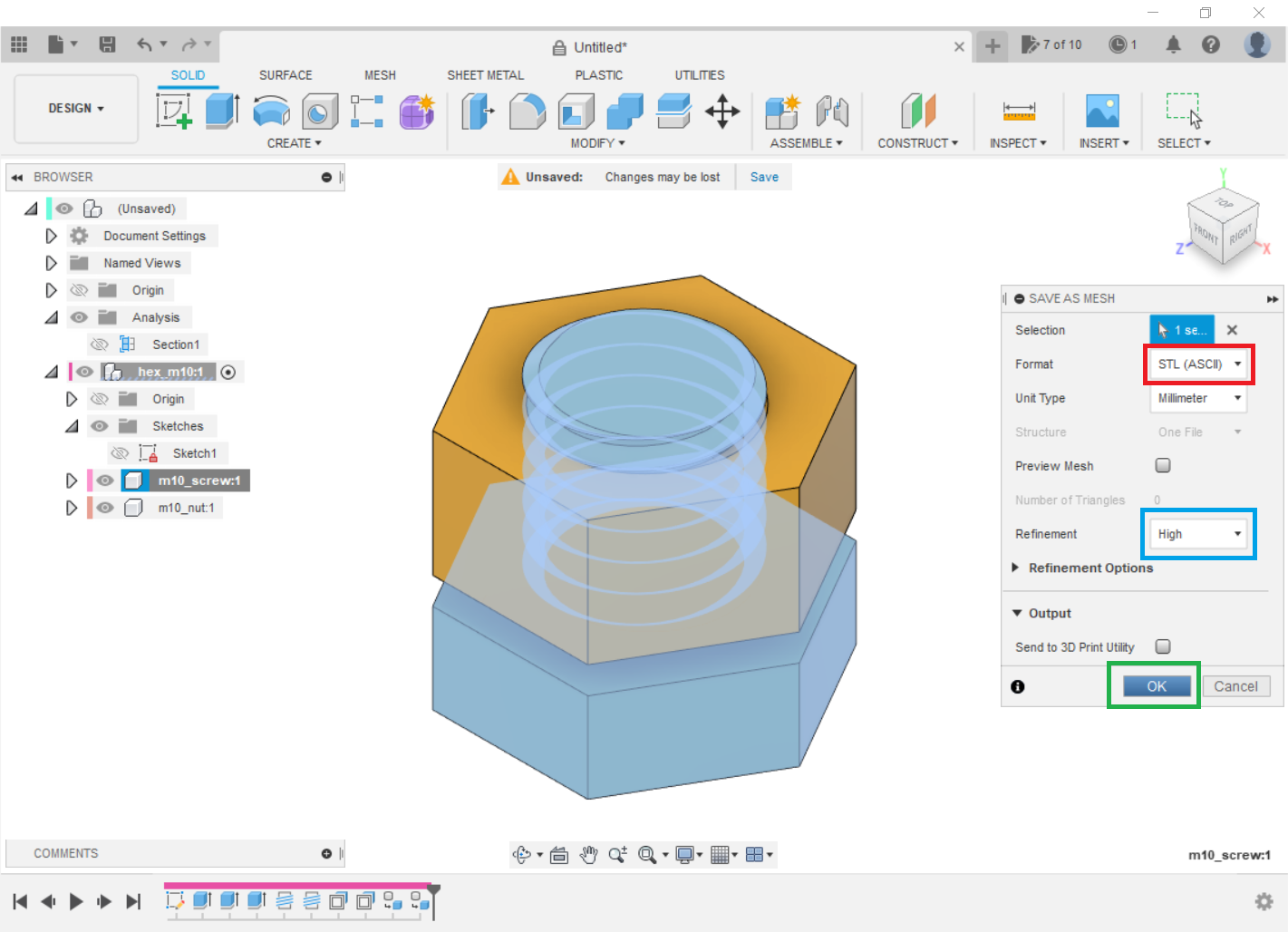Viewport: 1288px width, 932px height.
Task: Select the Create Sketch tool icon
Action: pos(173,112)
